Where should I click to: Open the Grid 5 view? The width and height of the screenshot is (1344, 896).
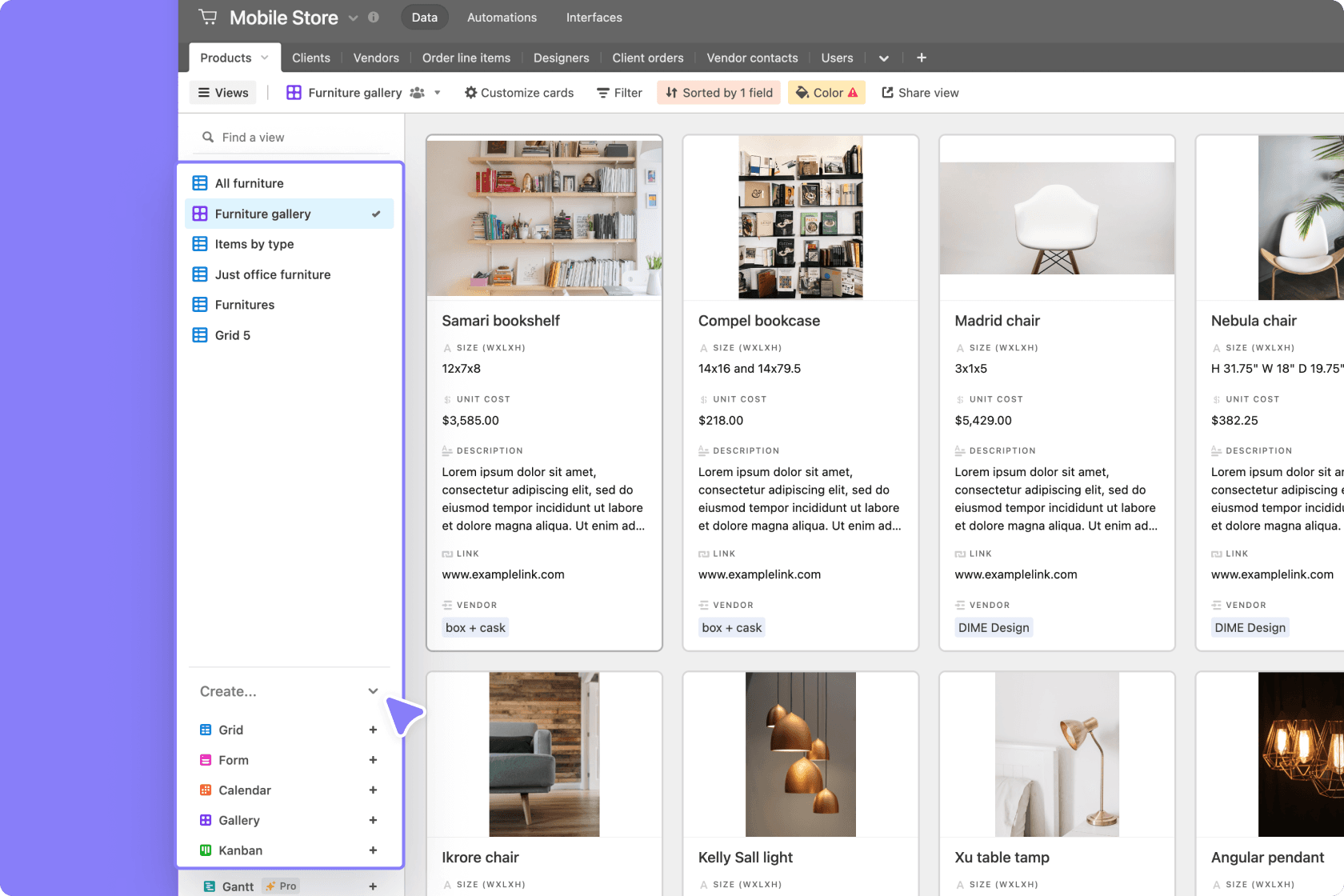pyautogui.click(x=290, y=335)
